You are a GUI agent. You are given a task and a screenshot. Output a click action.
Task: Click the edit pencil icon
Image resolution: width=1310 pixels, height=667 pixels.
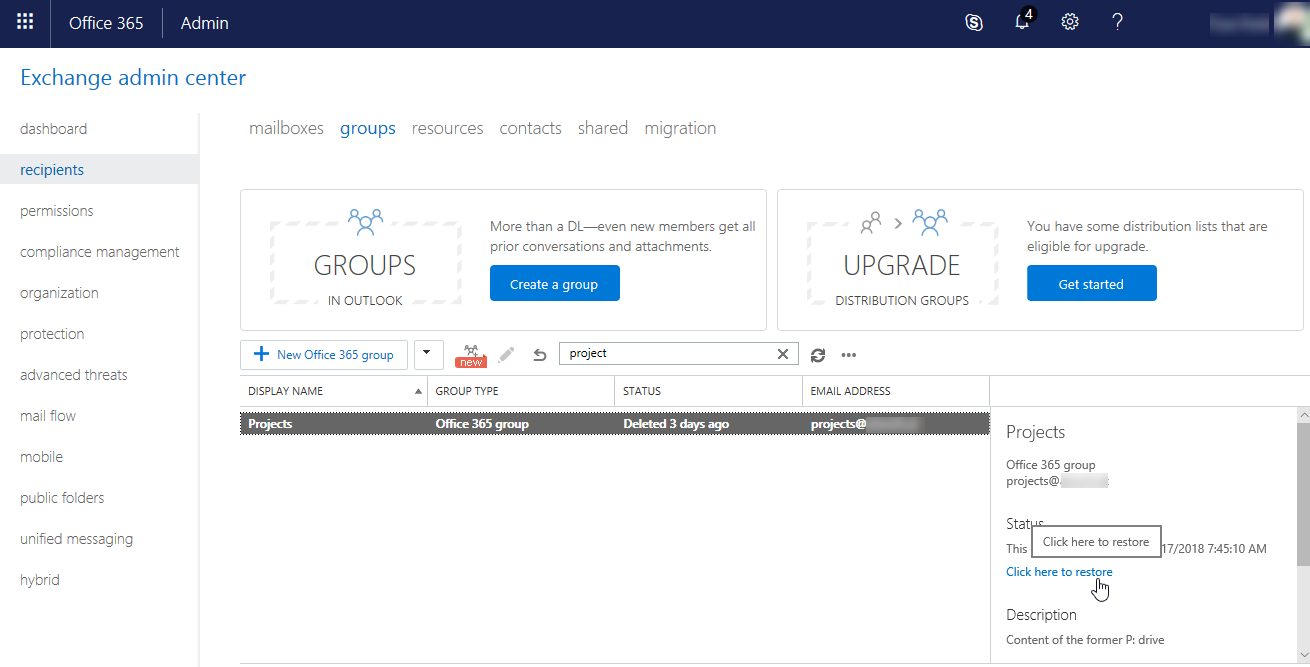click(507, 354)
